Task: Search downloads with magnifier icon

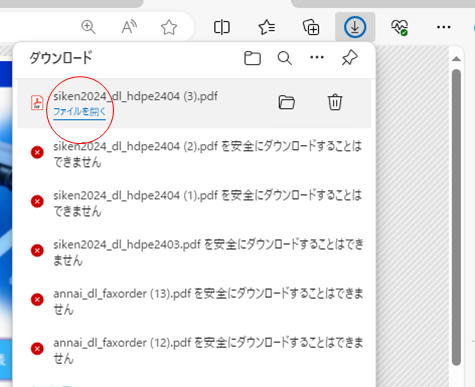Action: click(x=284, y=58)
